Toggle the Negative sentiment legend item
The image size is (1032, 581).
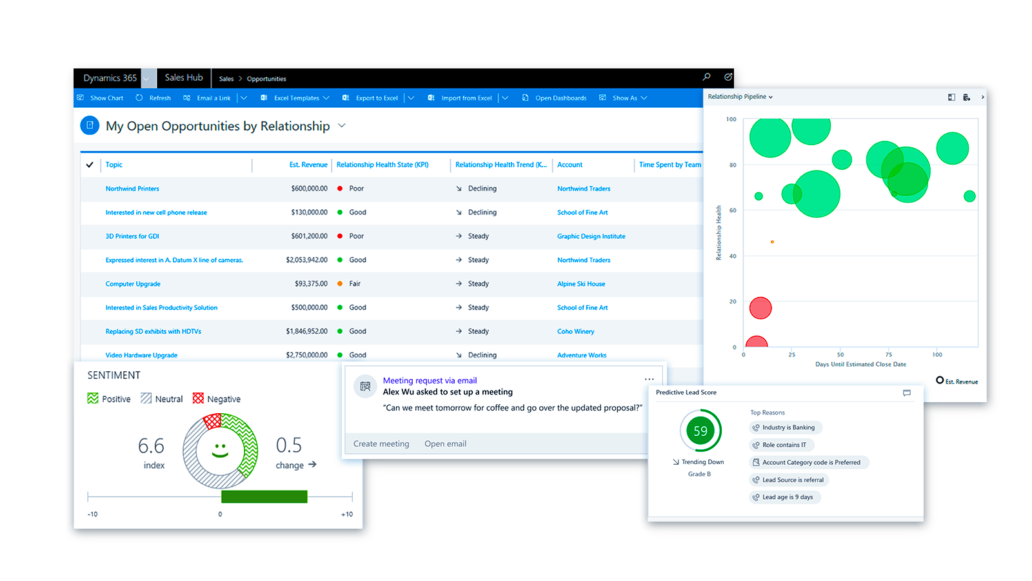point(216,399)
